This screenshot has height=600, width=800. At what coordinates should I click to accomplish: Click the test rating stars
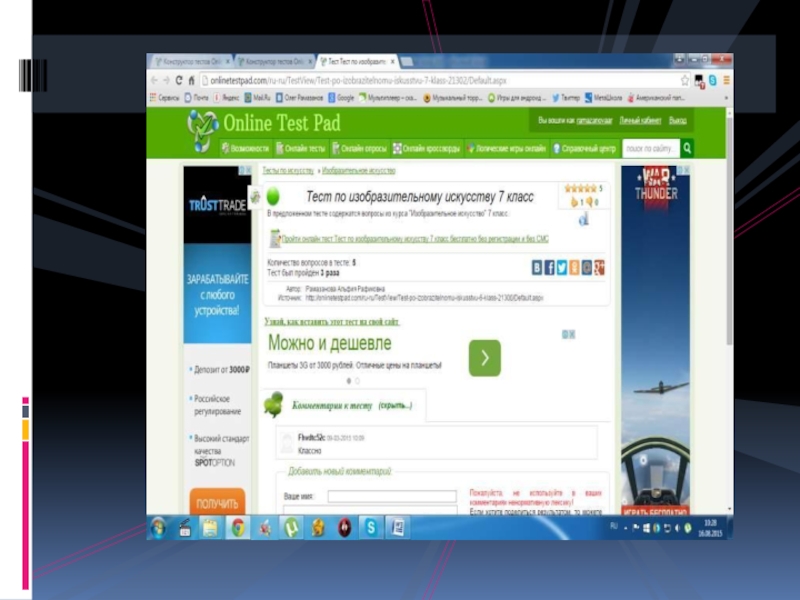(580, 189)
